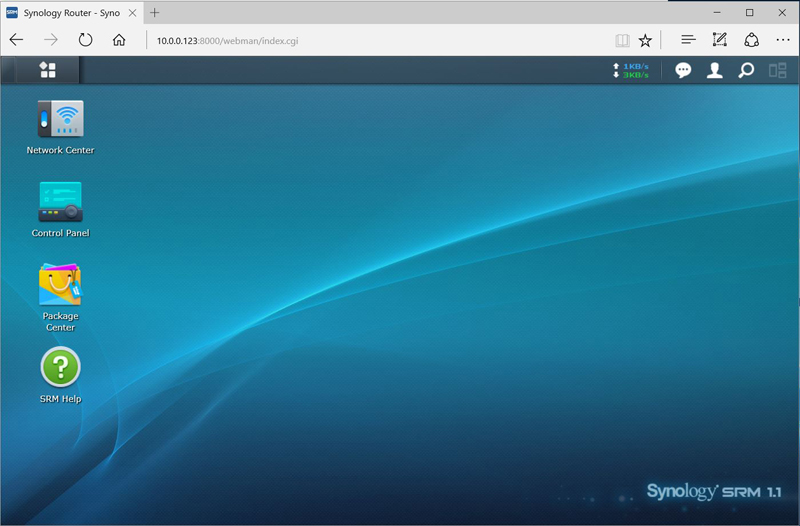Click the Network Center label text
Image resolution: width=800 pixels, height=526 pixels.
click(x=60, y=150)
